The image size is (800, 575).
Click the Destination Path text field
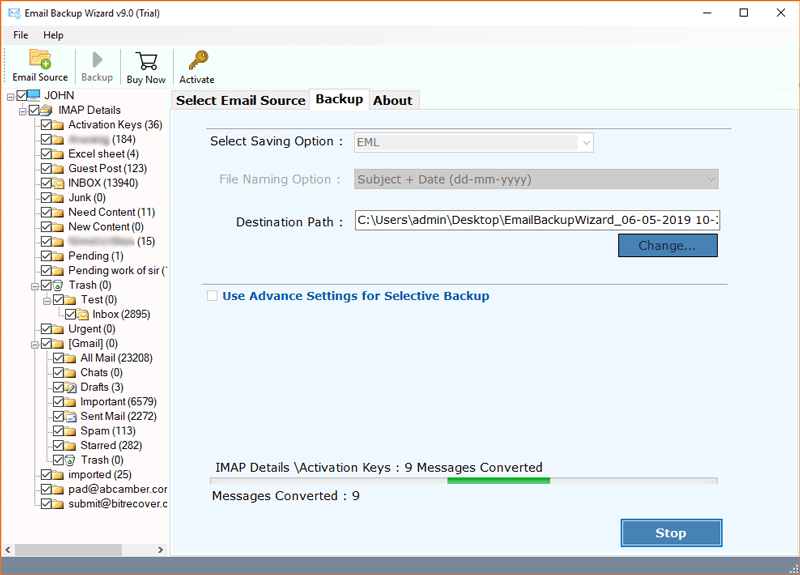(x=537, y=221)
